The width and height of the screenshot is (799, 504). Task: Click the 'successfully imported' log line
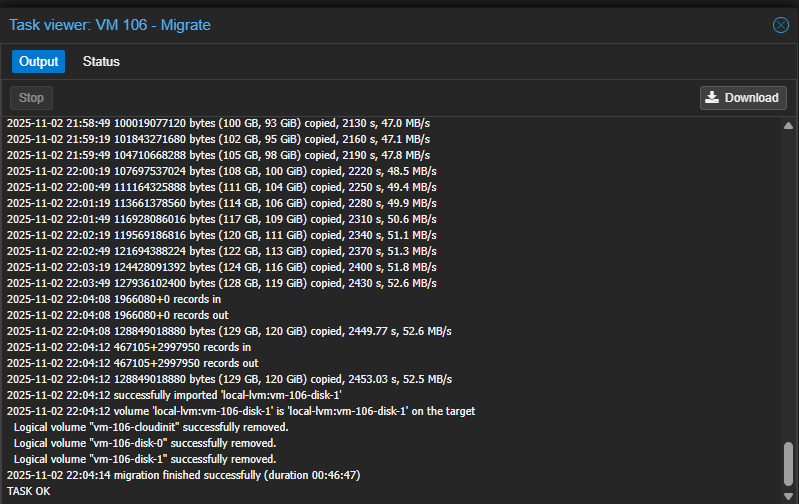[164, 395]
